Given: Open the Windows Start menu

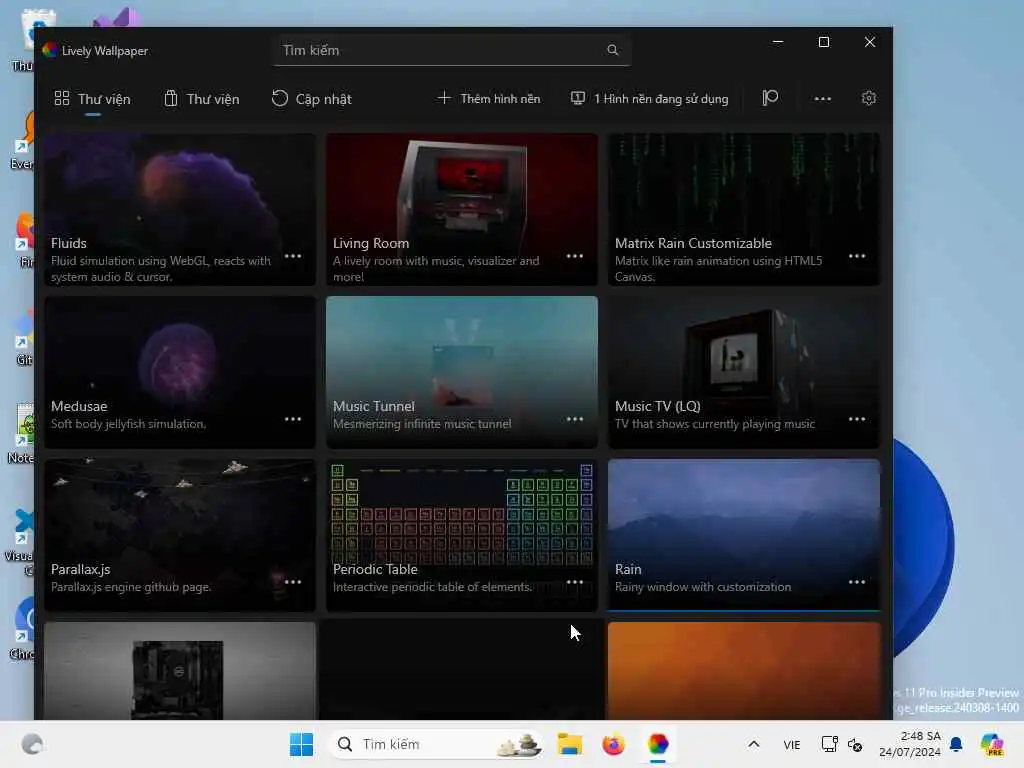Looking at the screenshot, I should coord(301,744).
